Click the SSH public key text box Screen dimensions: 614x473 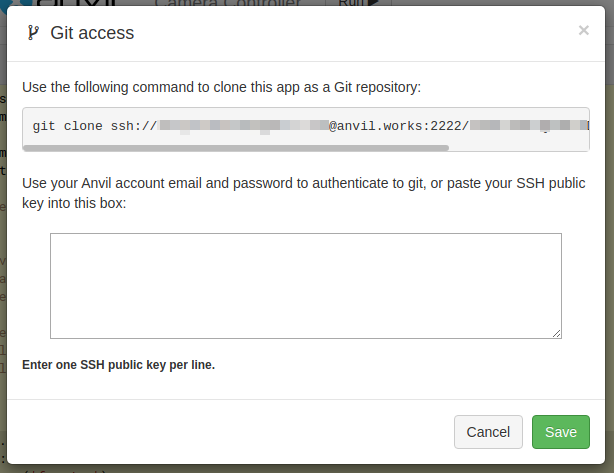click(x=305, y=285)
